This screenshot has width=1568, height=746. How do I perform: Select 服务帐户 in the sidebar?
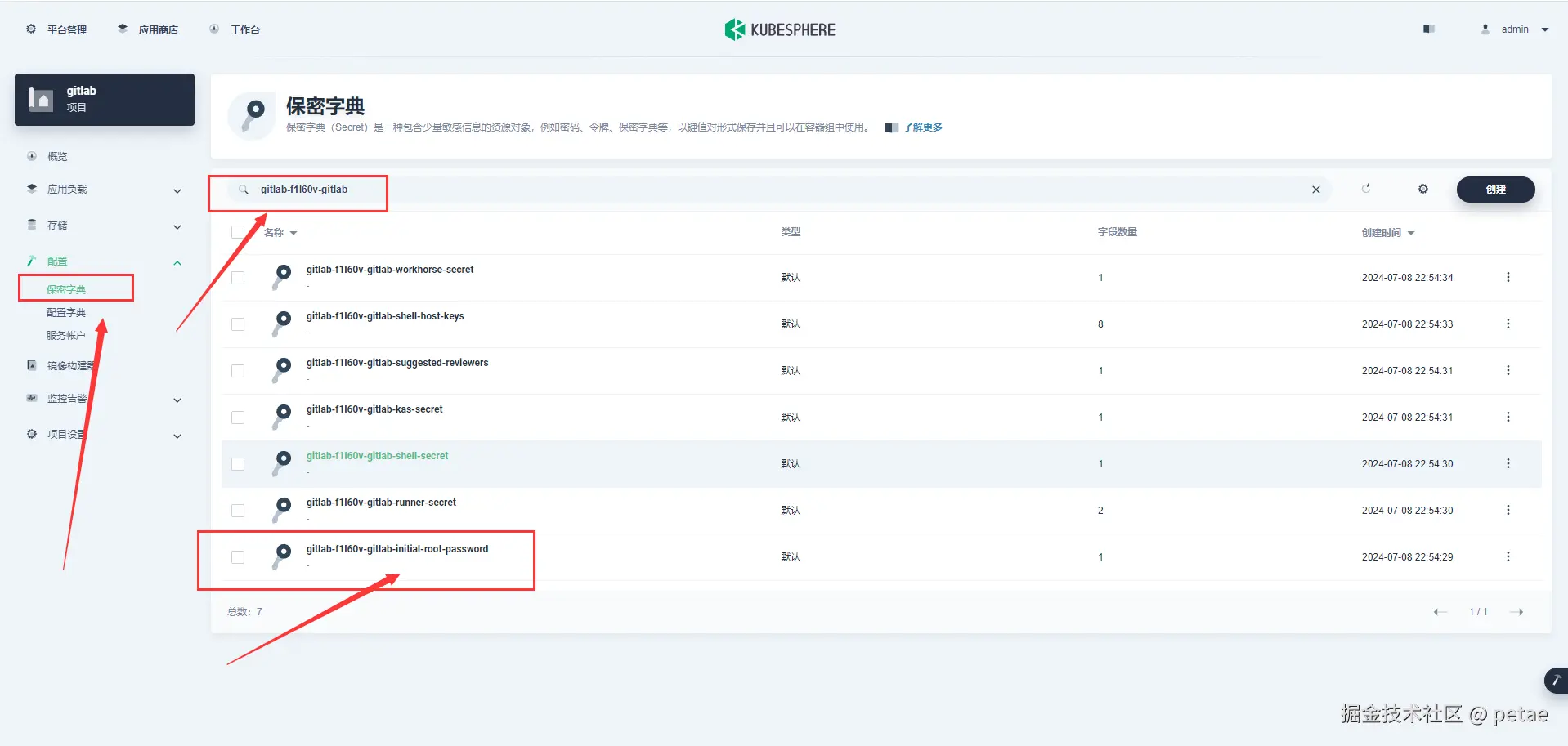point(66,335)
